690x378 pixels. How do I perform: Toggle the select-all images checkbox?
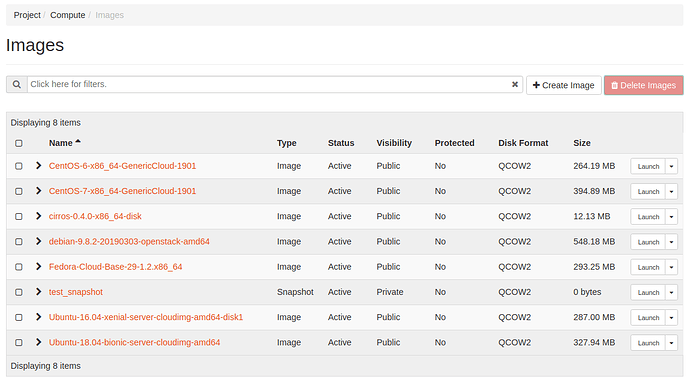[18, 143]
